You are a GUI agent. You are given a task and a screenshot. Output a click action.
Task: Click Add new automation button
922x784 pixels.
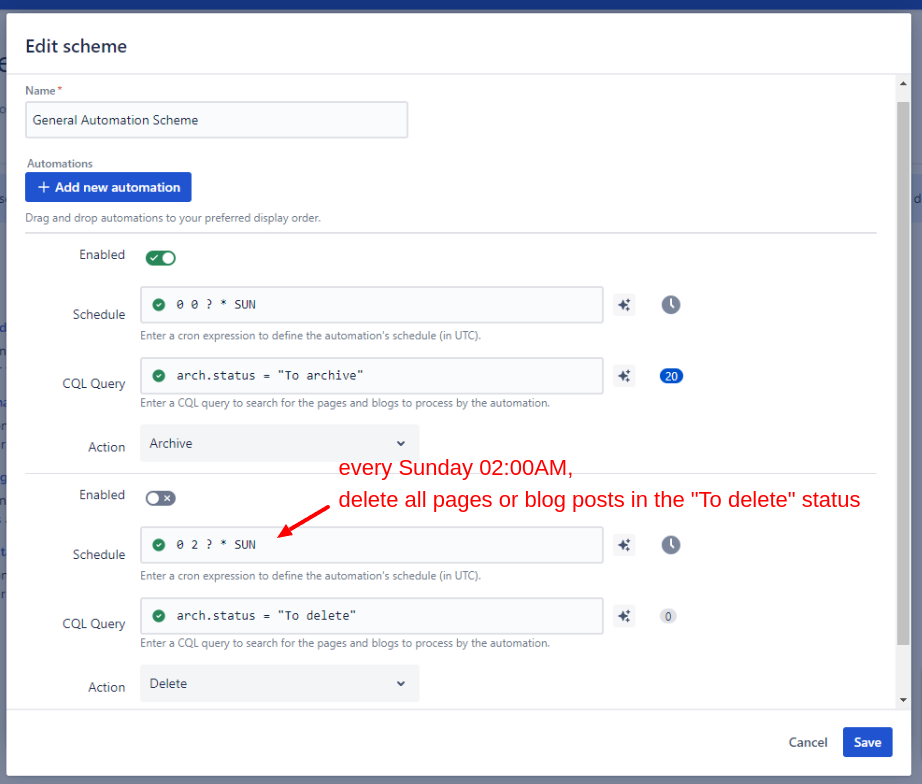pos(108,187)
